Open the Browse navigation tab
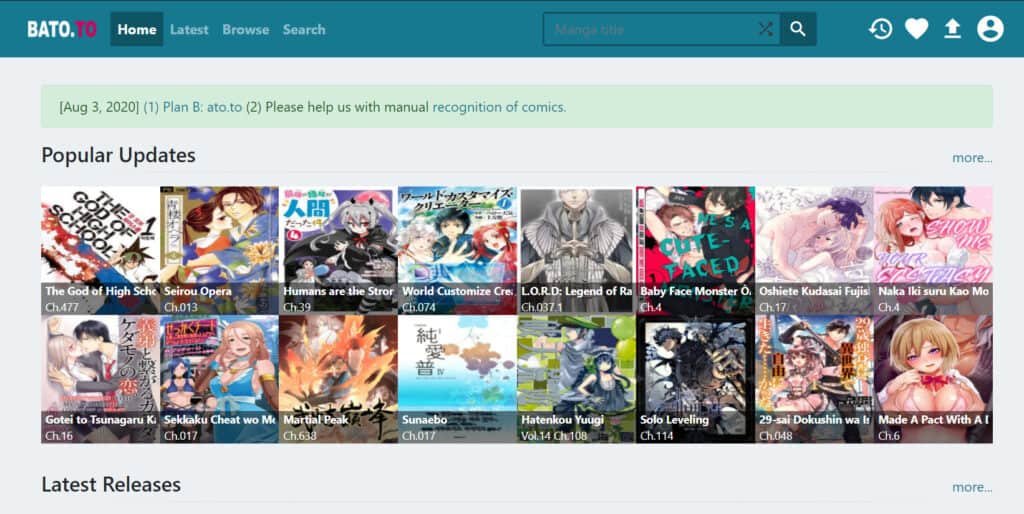1024x514 pixels. click(x=245, y=29)
